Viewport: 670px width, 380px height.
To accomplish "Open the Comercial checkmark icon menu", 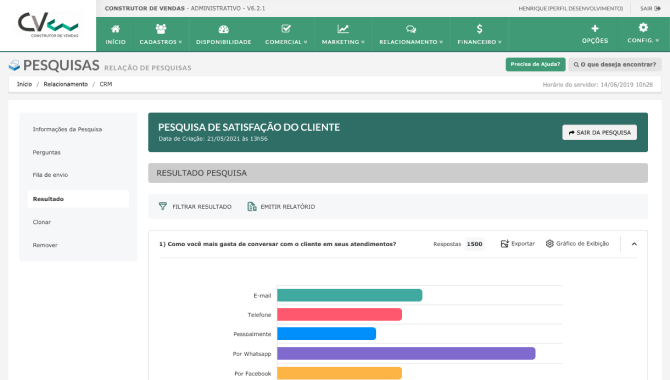I will [286, 29].
